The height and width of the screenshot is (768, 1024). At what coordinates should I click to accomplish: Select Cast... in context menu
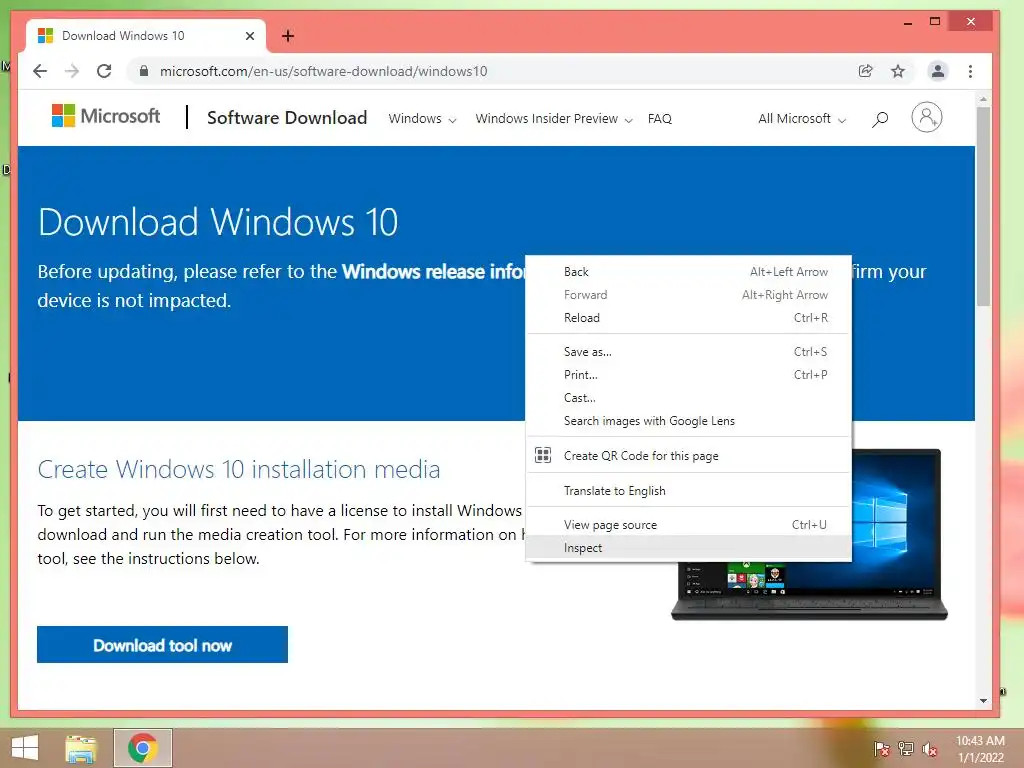688,398
